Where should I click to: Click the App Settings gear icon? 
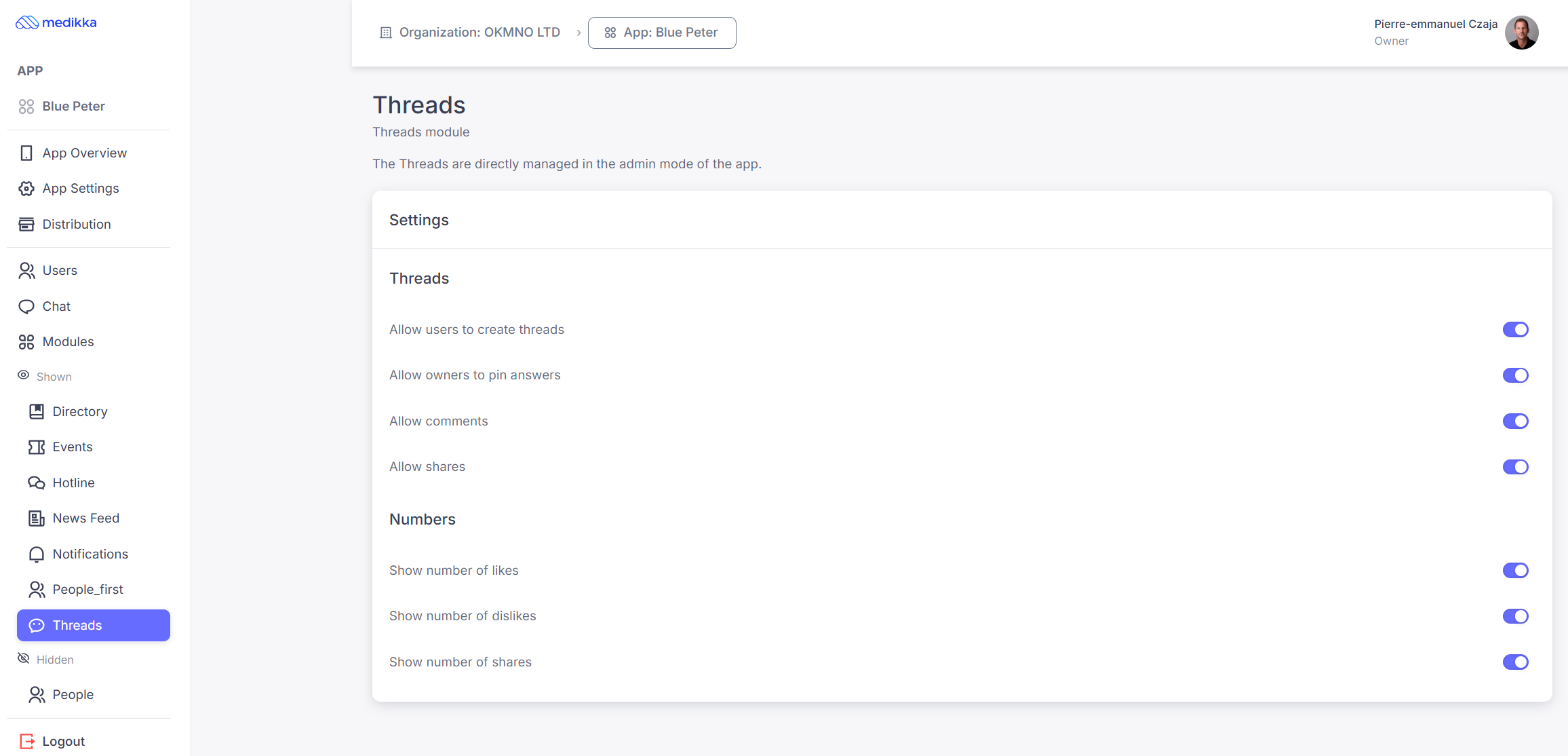tap(26, 189)
